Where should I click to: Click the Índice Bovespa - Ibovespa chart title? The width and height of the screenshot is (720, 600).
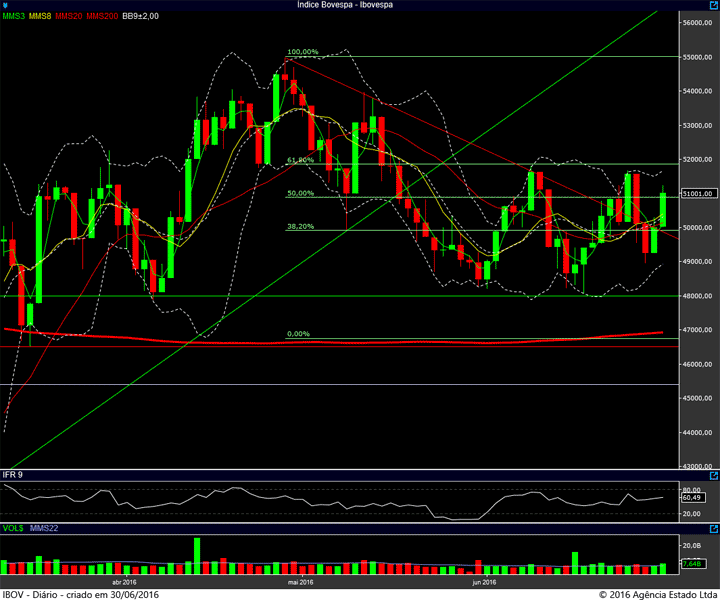click(x=344, y=5)
